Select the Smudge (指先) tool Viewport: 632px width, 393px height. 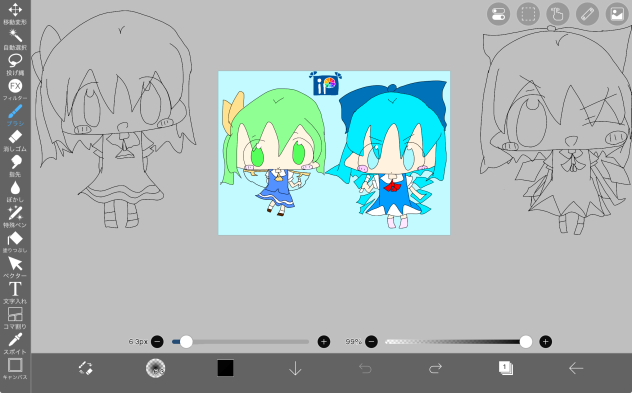tap(15, 166)
